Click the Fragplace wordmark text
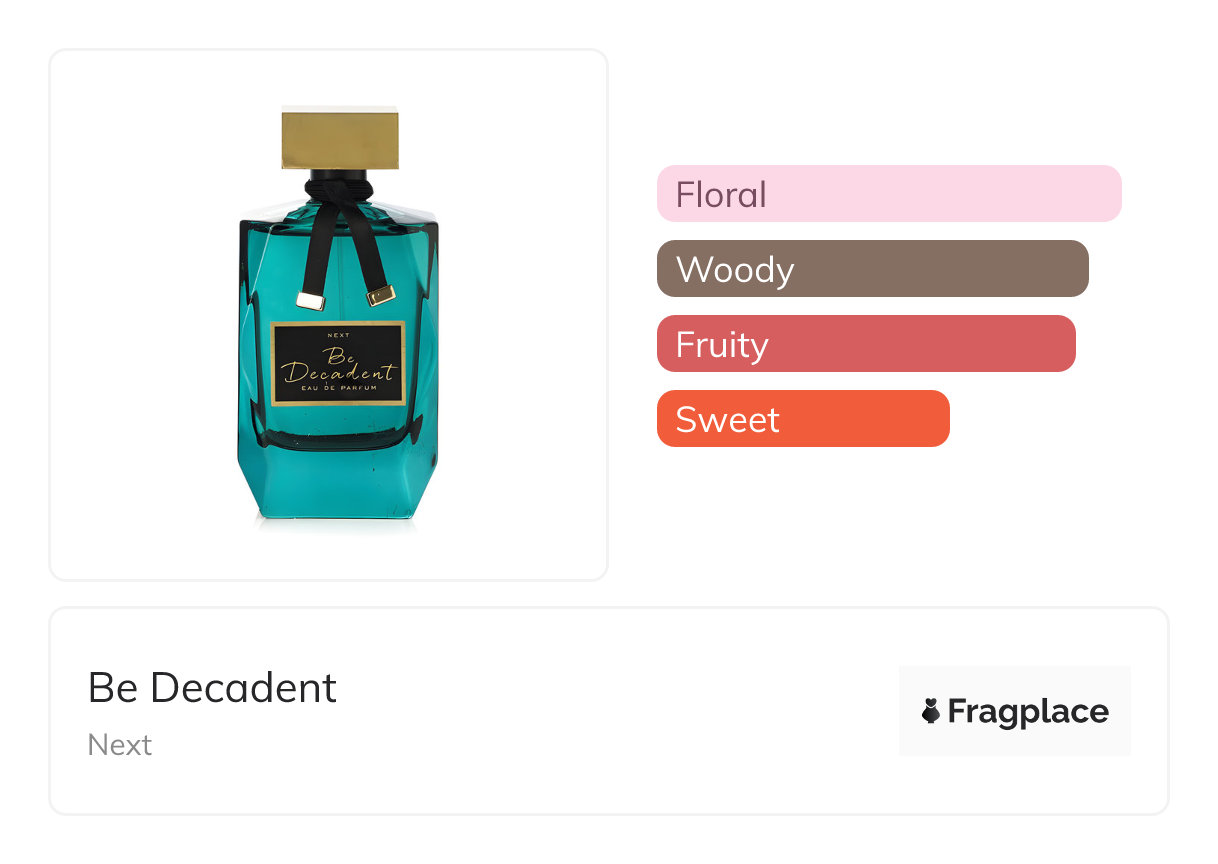 click(x=1028, y=711)
